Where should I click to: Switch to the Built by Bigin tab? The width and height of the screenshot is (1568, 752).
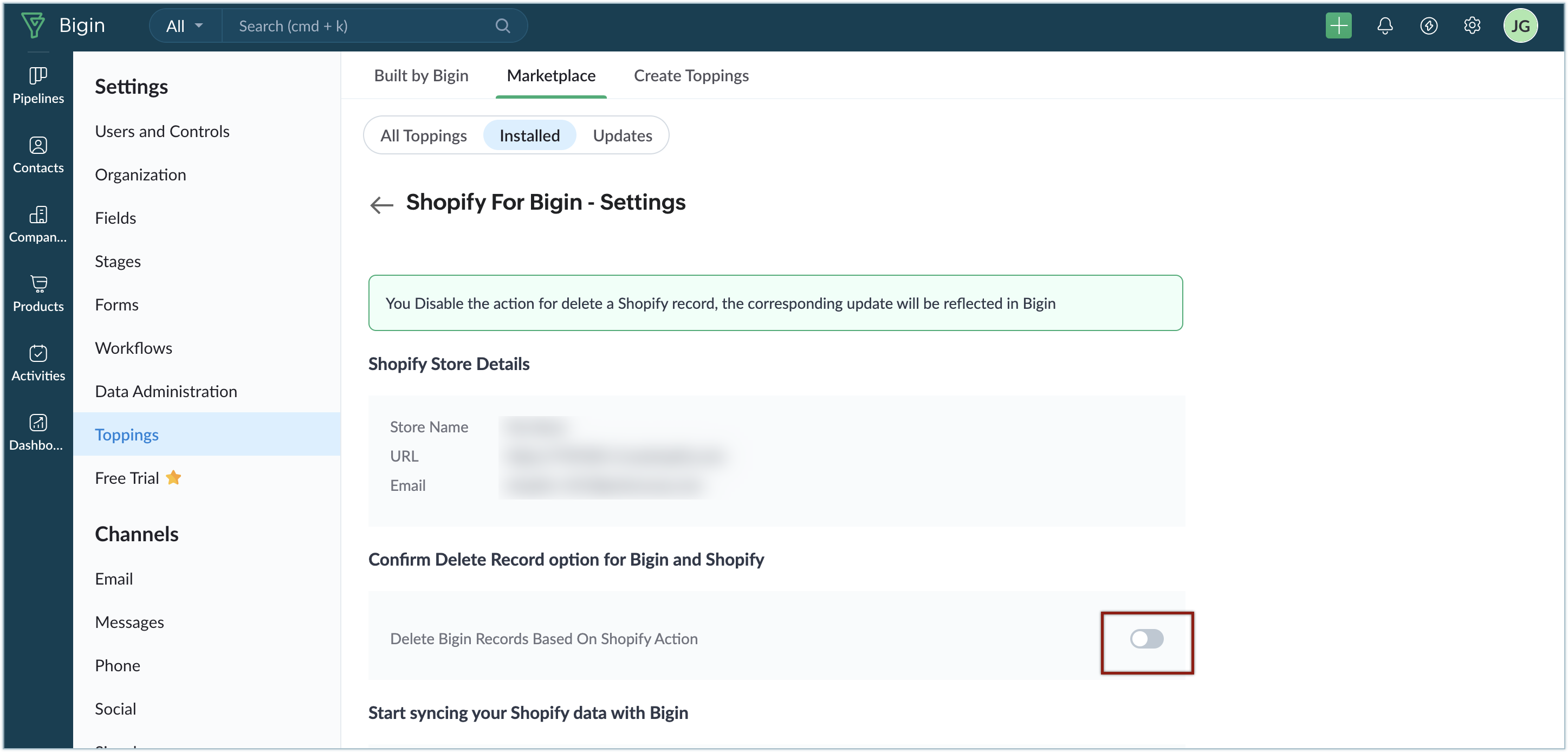[421, 75]
